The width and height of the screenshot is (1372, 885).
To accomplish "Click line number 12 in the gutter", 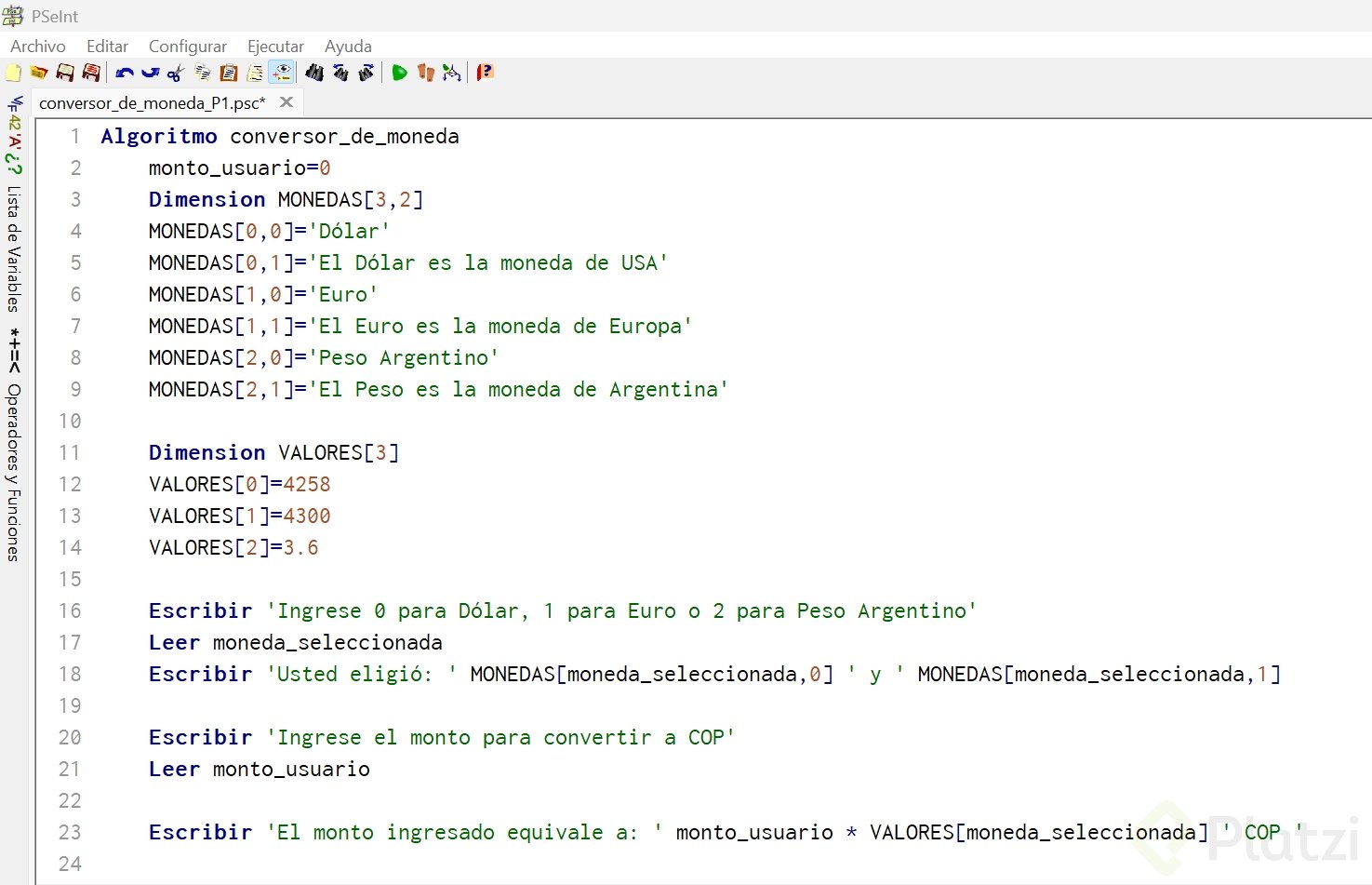I will coord(71,485).
